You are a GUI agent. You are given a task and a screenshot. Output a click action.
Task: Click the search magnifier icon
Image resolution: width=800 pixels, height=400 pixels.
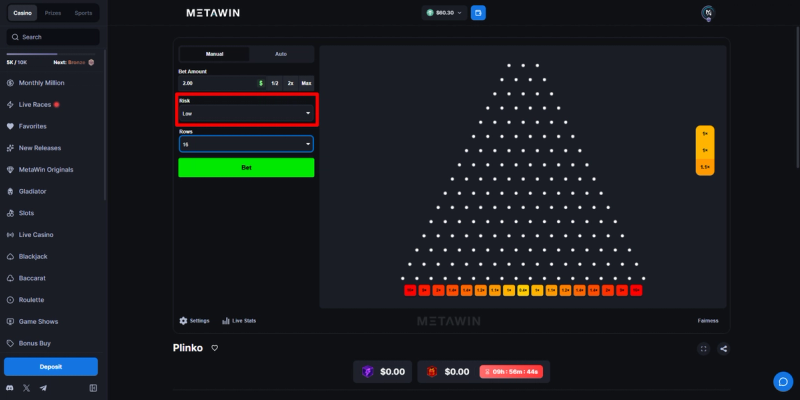tap(15, 37)
